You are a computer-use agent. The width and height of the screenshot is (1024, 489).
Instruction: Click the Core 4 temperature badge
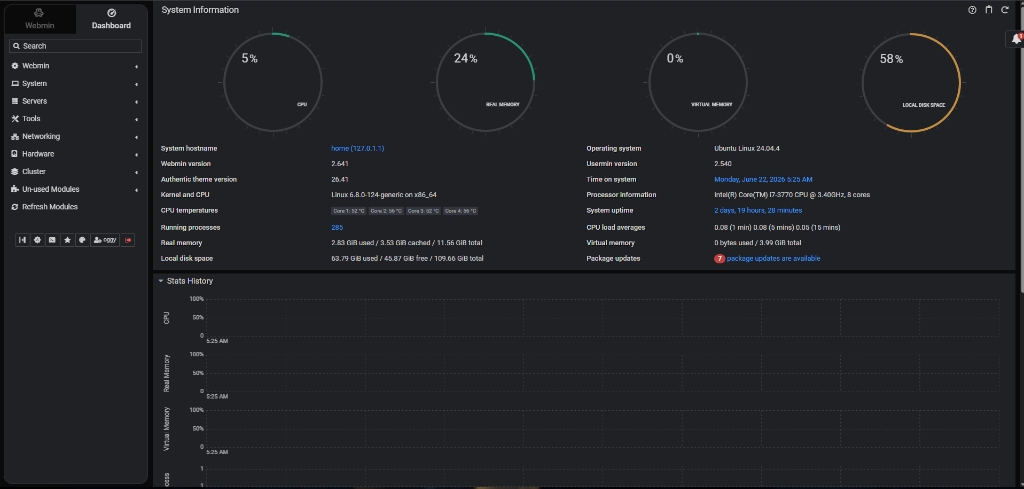[460, 211]
